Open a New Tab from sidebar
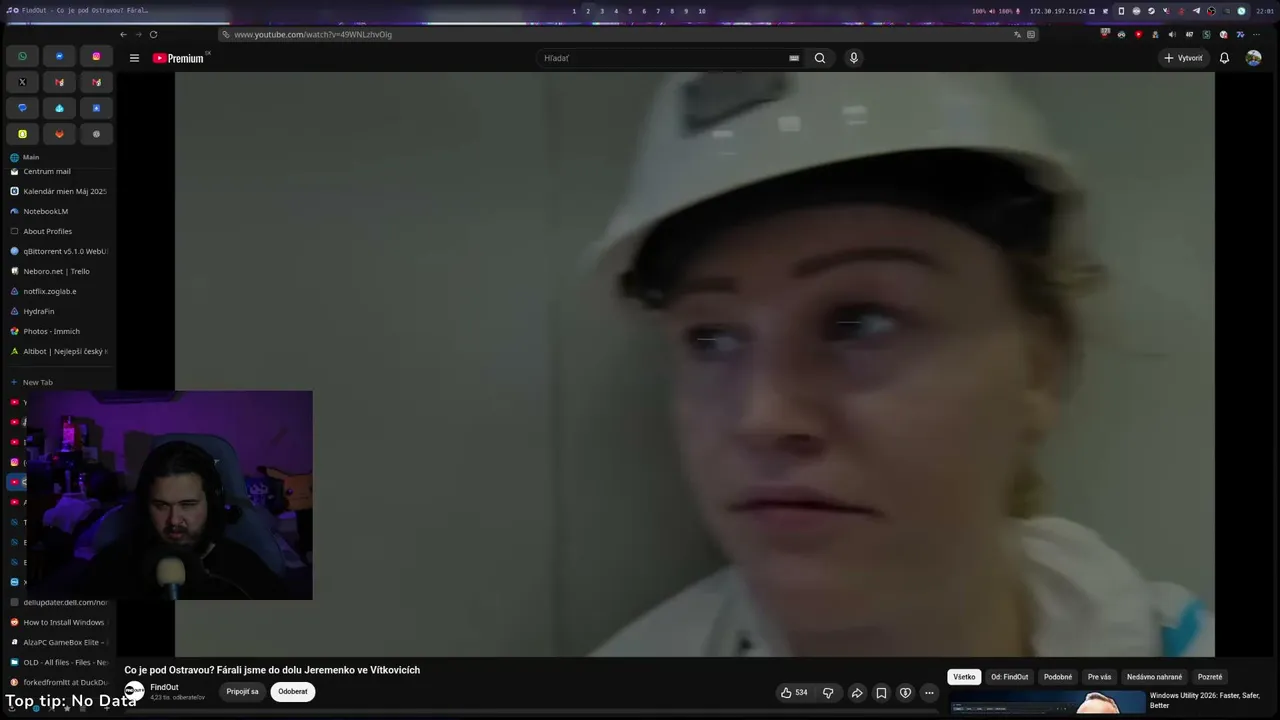The image size is (1280, 720). [x=58, y=382]
